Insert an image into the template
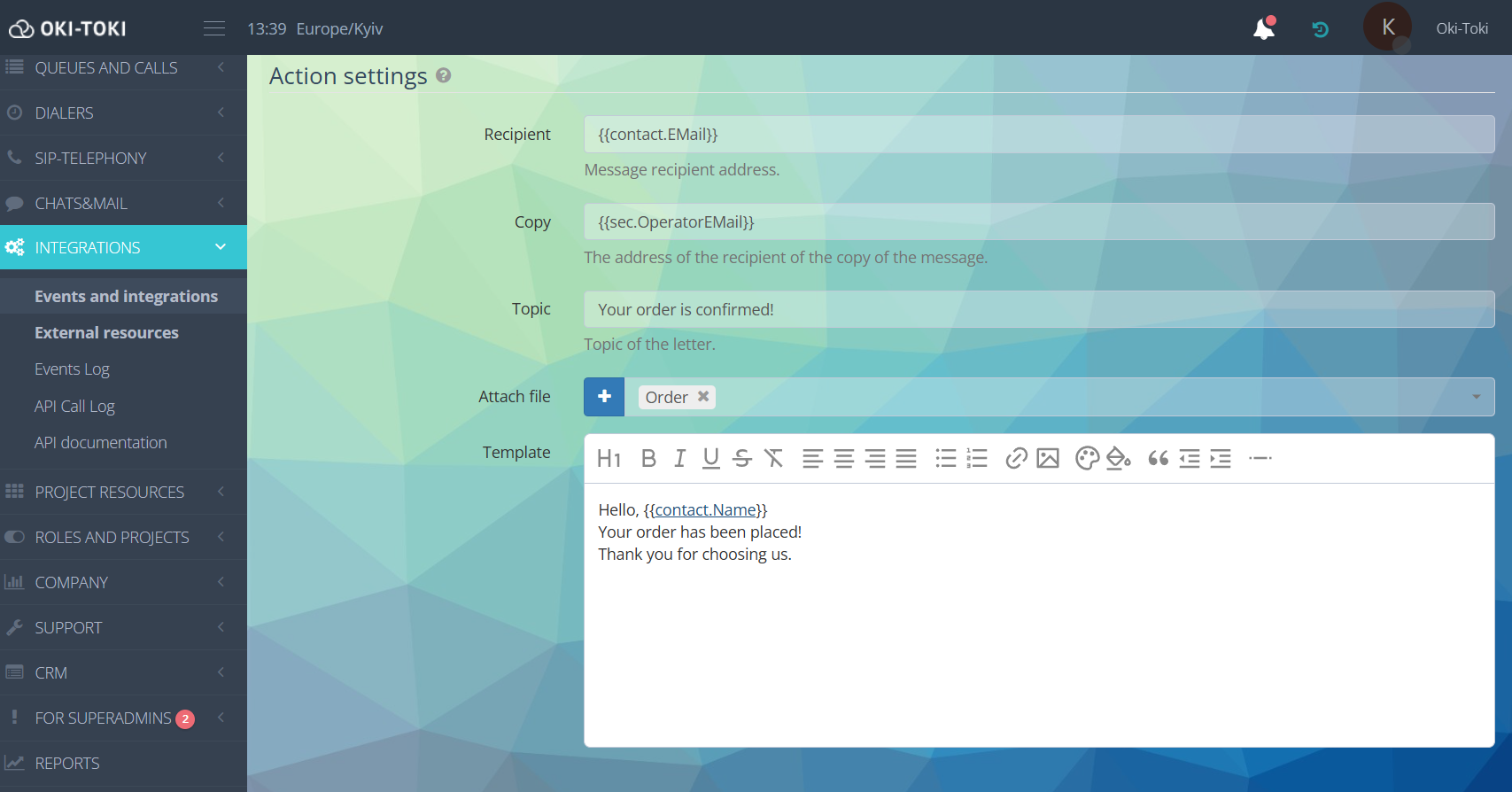 1048,458
